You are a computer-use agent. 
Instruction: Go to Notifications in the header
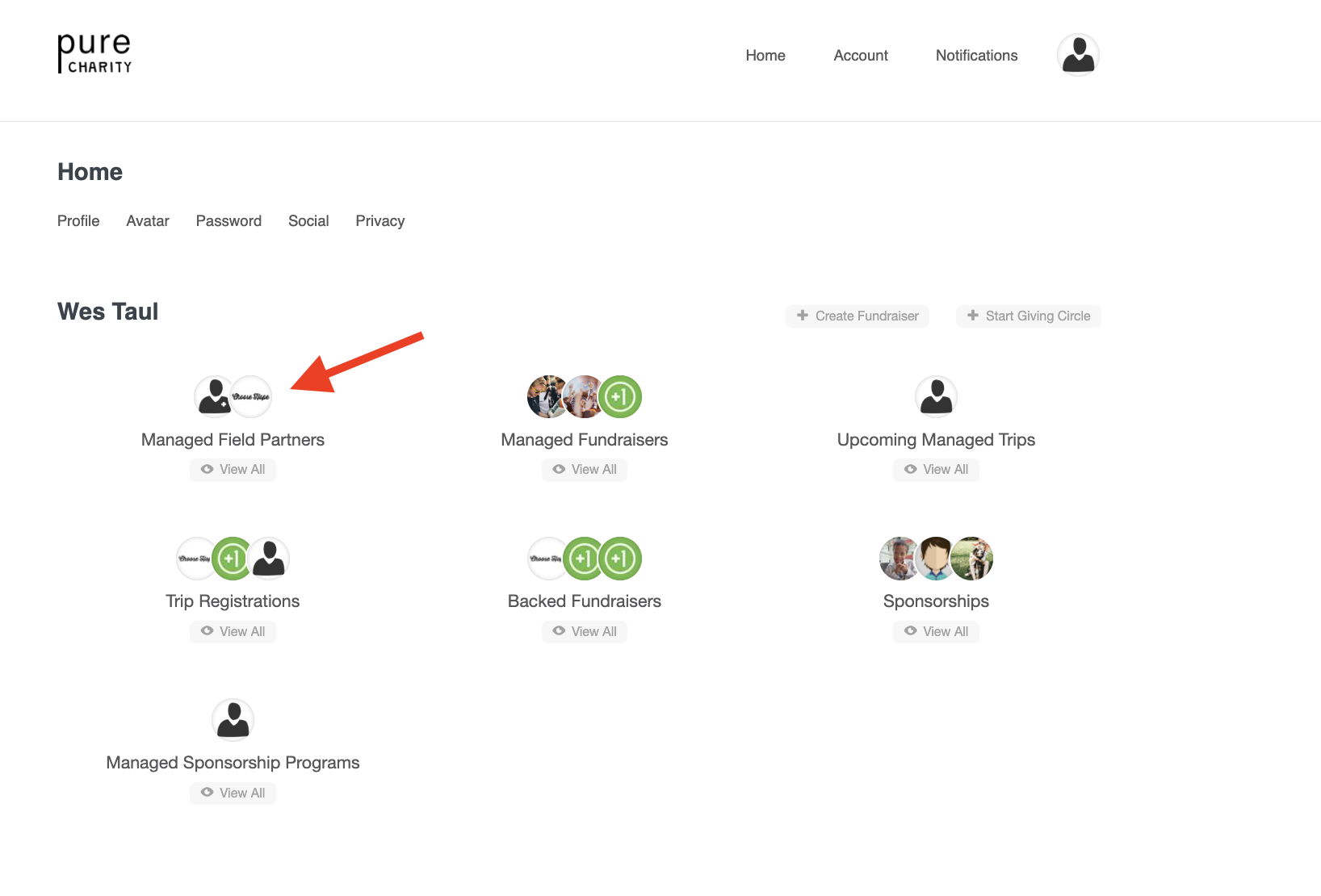pos(976,56)
